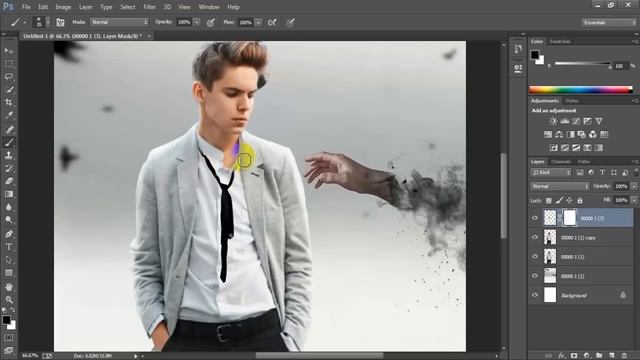Viewport: 640px width, 360px height.
Task: Click the Delete layer trash icon
Action: [x=624, y=356]
